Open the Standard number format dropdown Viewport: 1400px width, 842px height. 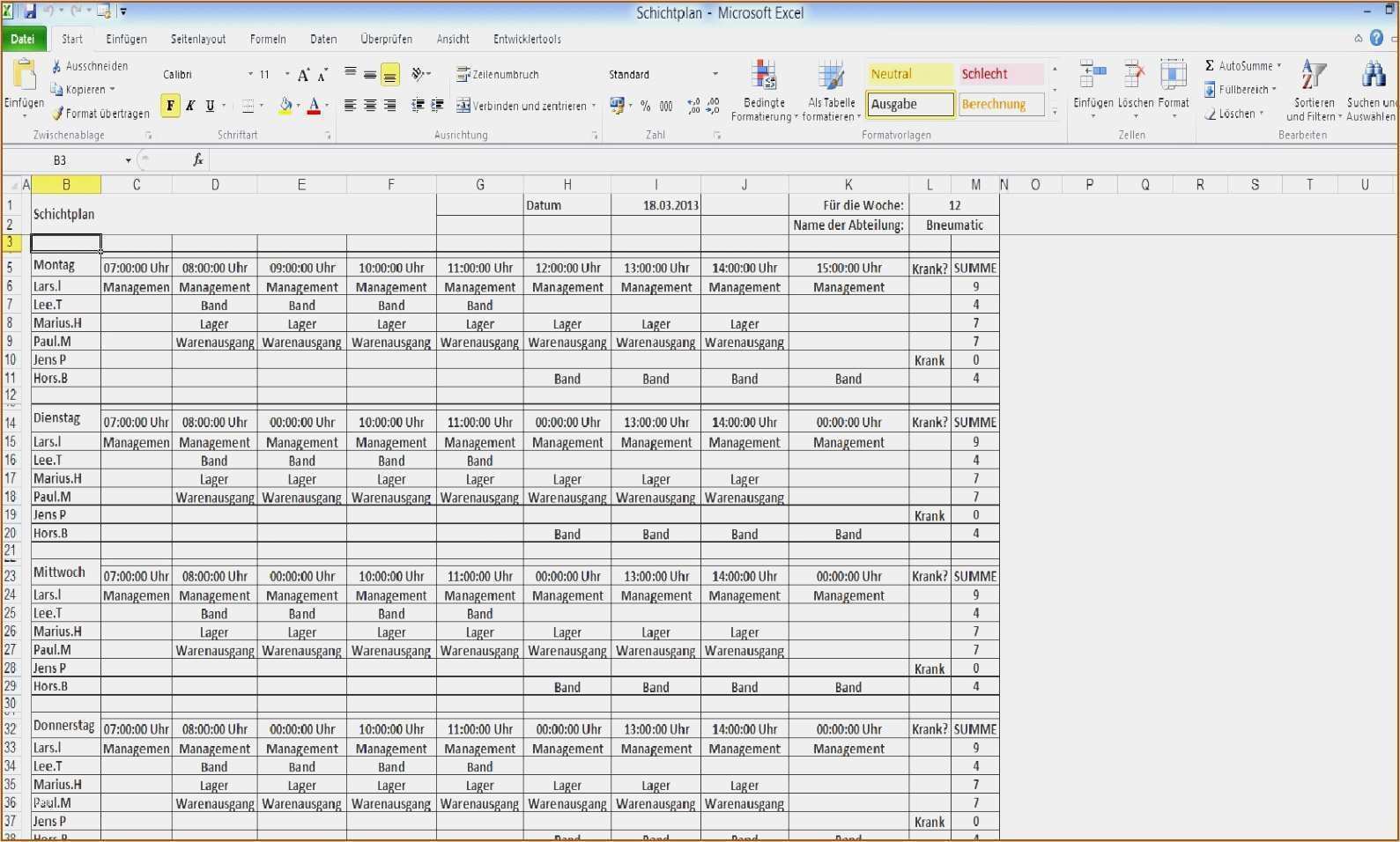click(x=715, y=75)
